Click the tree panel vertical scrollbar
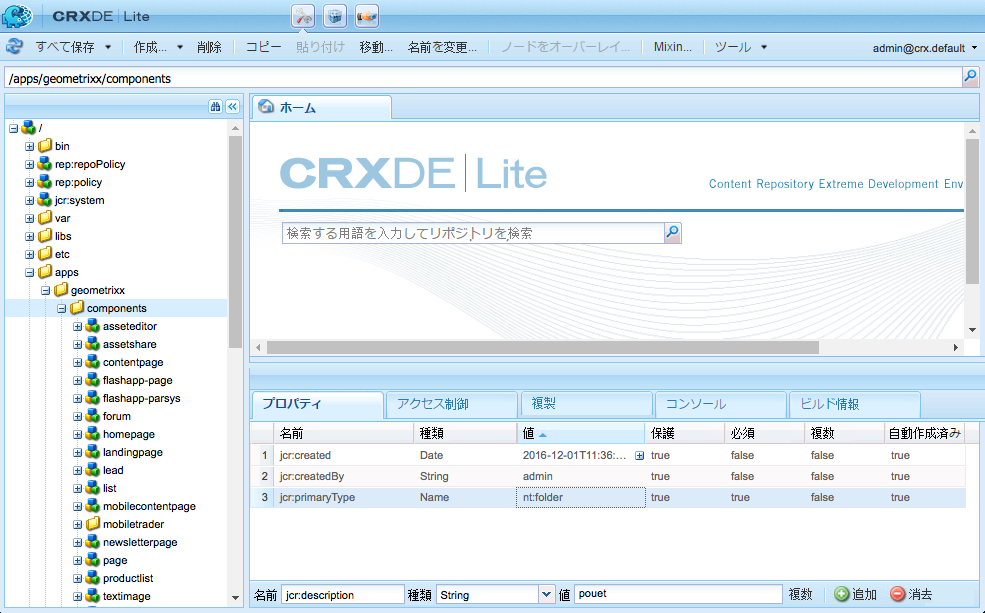Image resolution: width=985 pixels, height=613 pixels. pos(236,242)
